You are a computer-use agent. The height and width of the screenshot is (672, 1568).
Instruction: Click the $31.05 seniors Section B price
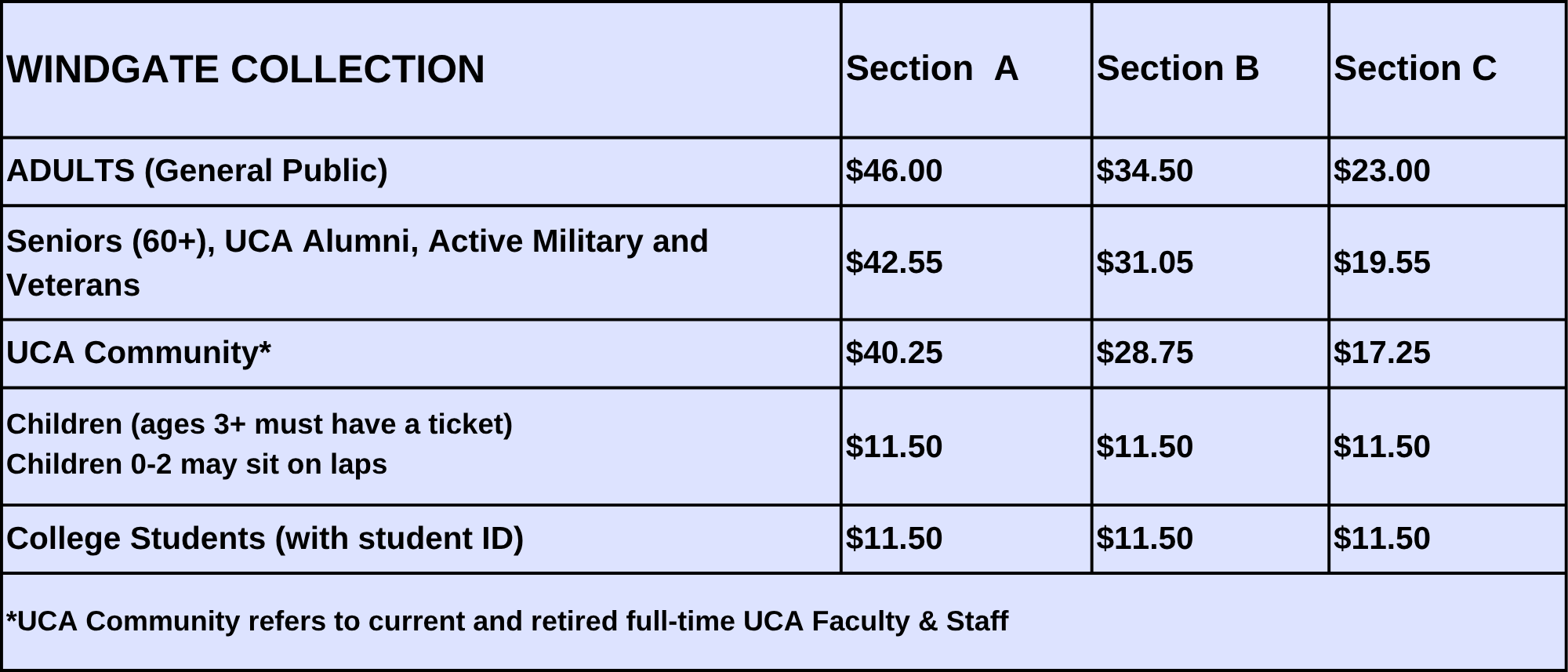pos(1145,263)
